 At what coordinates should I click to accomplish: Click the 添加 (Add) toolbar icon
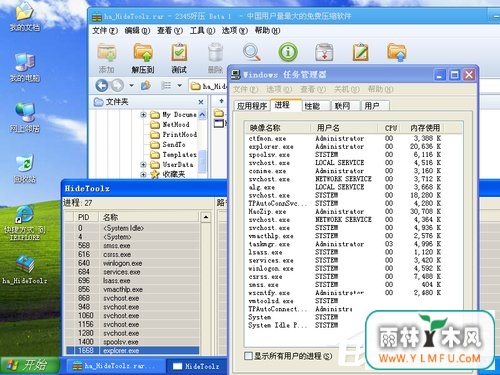[107, 52]
